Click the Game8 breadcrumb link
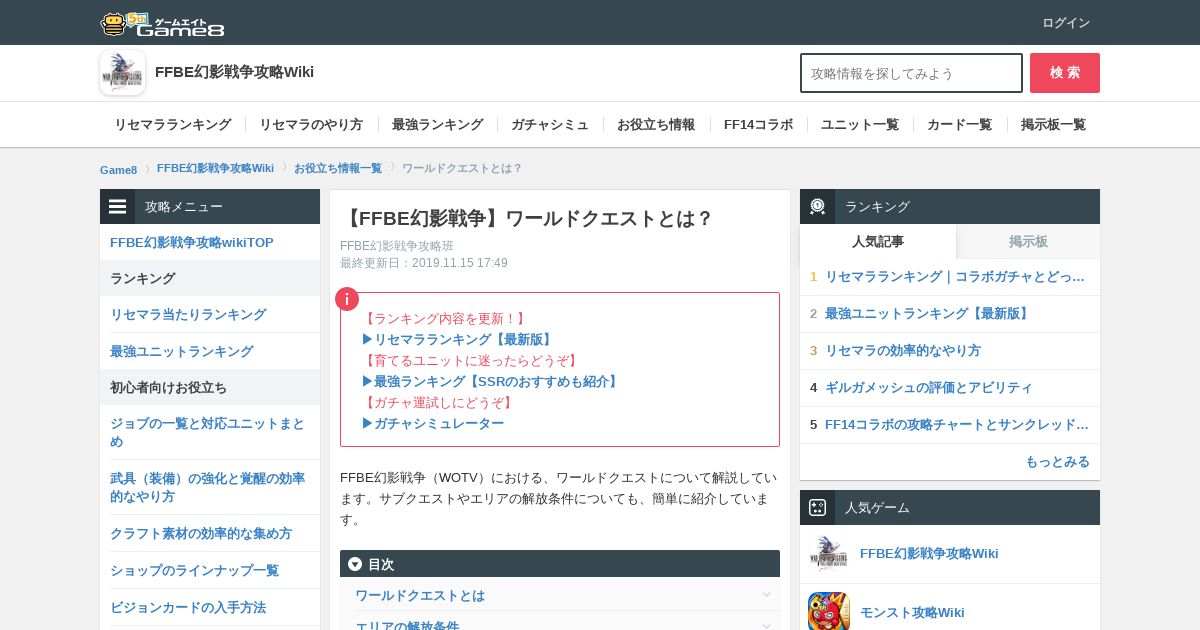 (x=118, y=169)
